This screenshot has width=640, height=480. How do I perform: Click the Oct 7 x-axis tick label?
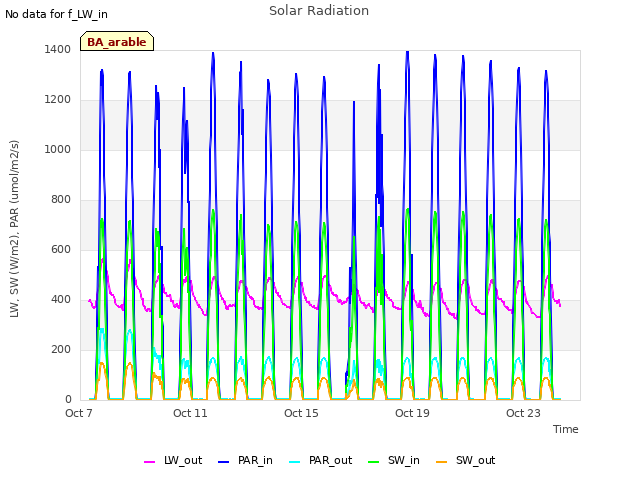point(79,413)
